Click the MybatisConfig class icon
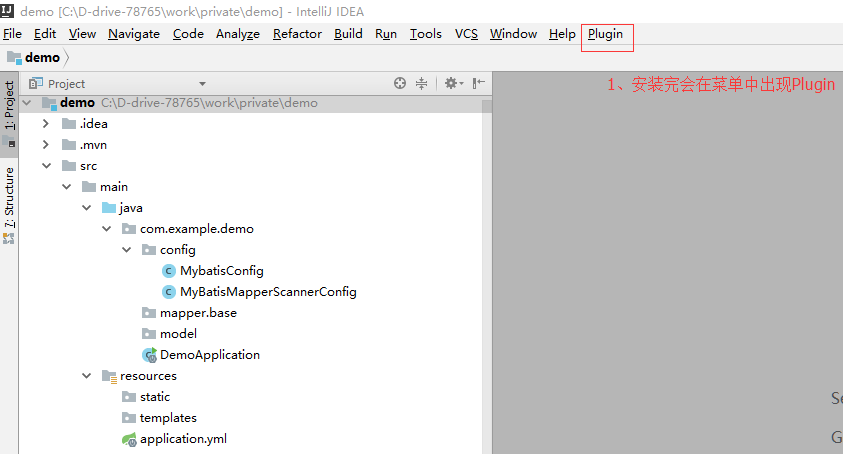The image size is (843, 454). point(169,271)
